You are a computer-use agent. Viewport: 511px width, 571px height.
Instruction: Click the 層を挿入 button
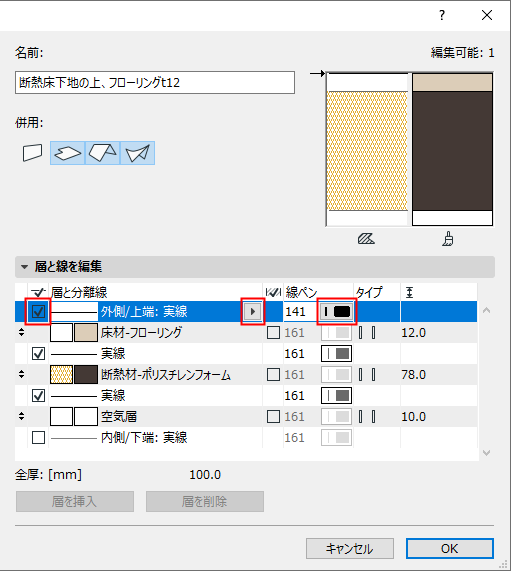(x=75, y=501)
